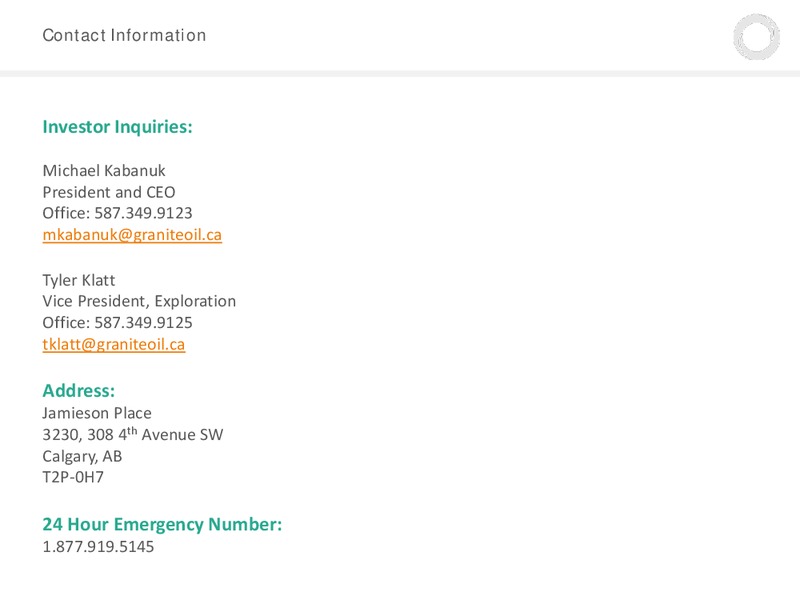Click the circular logo in top-right corner
This screenshot has height=600, width=800.
757,37
